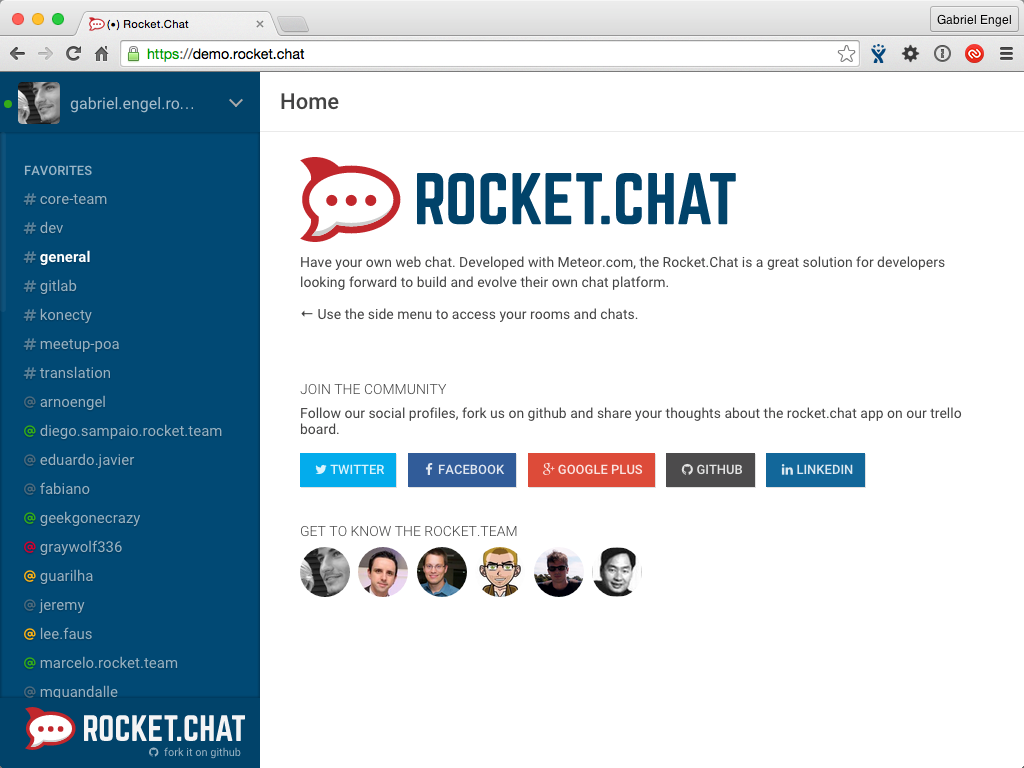Click gabriel.engel sidebar avatar

pos(39,103)
